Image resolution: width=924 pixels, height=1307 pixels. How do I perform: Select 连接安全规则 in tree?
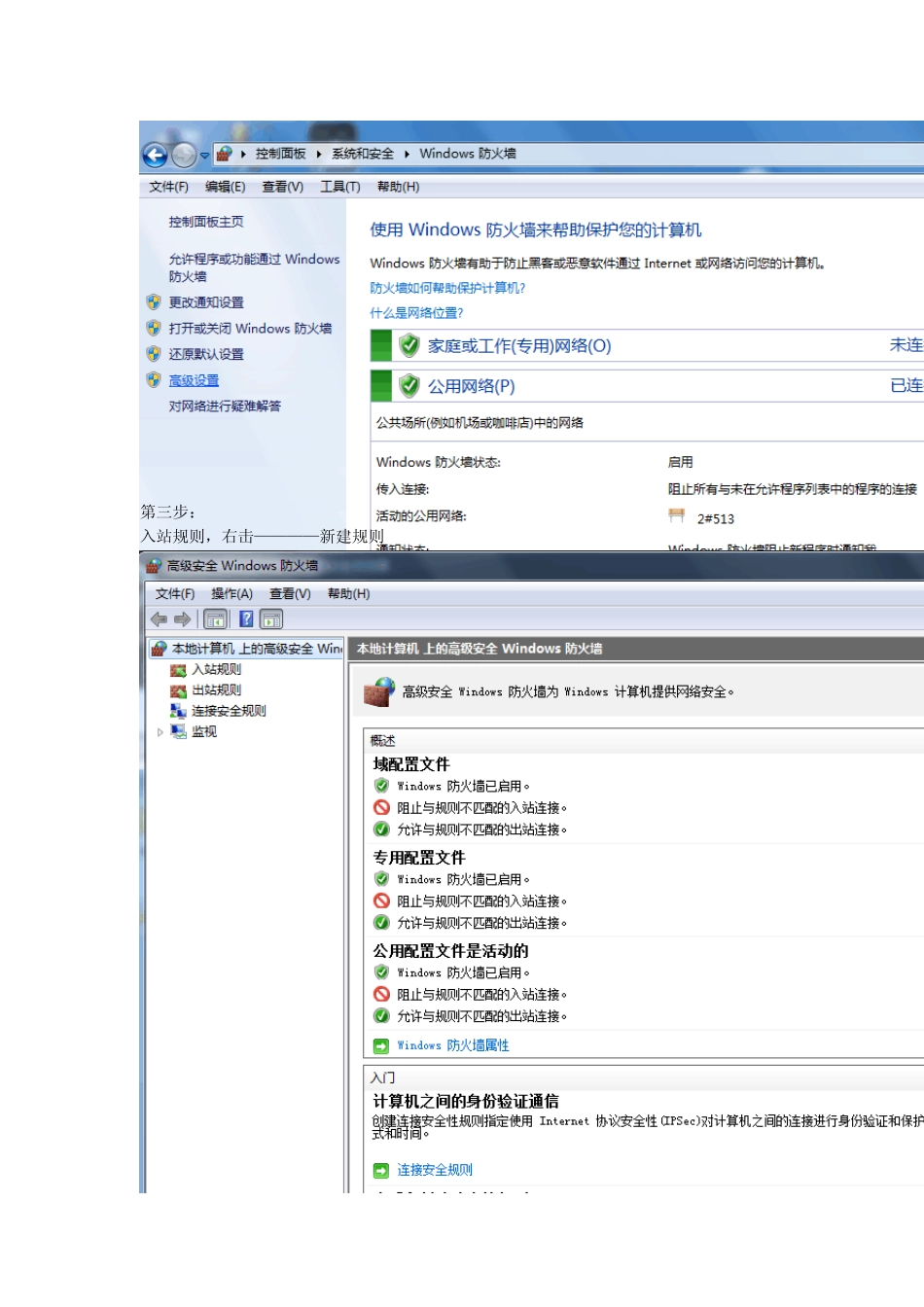[x=229, y=711]
